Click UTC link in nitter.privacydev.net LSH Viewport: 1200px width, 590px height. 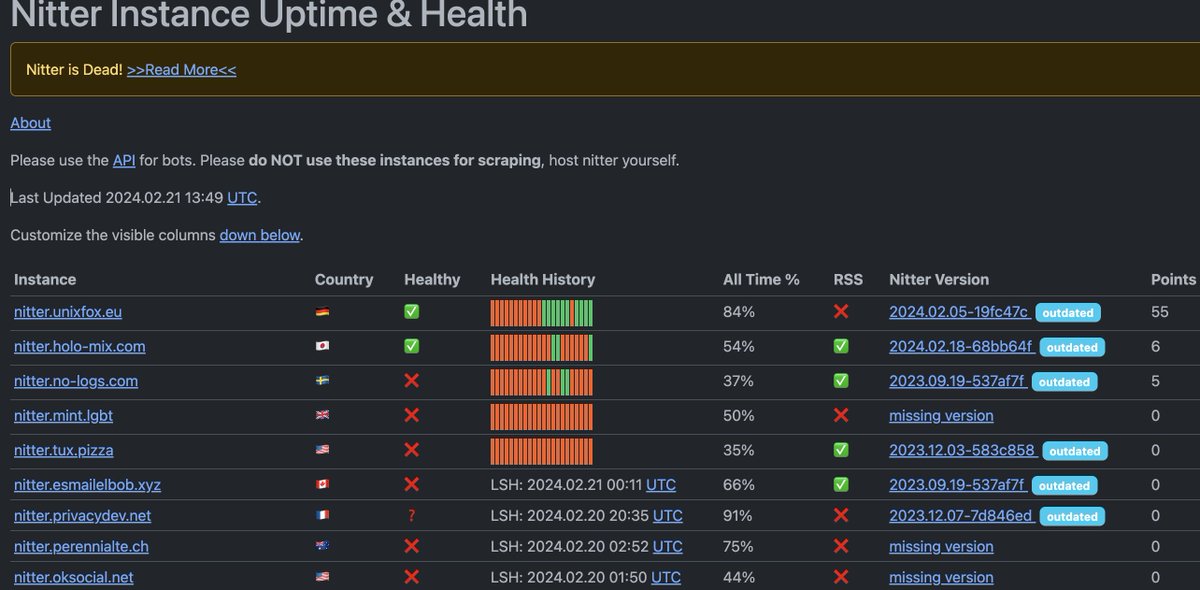[x=668, y=516]
